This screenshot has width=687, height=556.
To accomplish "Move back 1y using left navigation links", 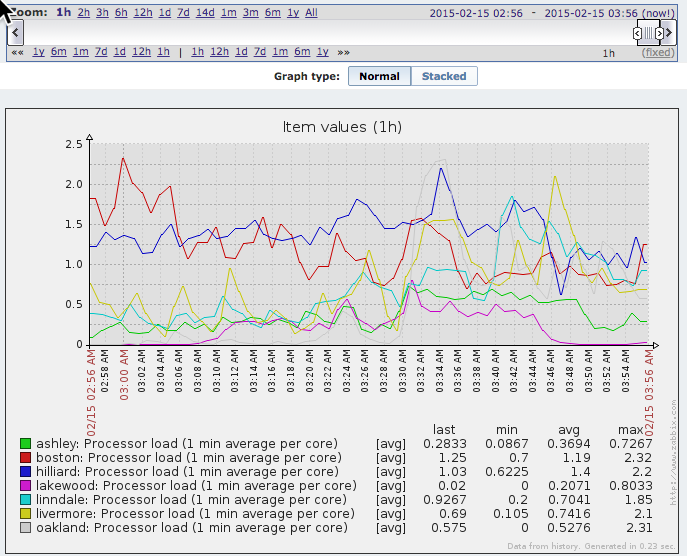I will (x=38, y=52).
